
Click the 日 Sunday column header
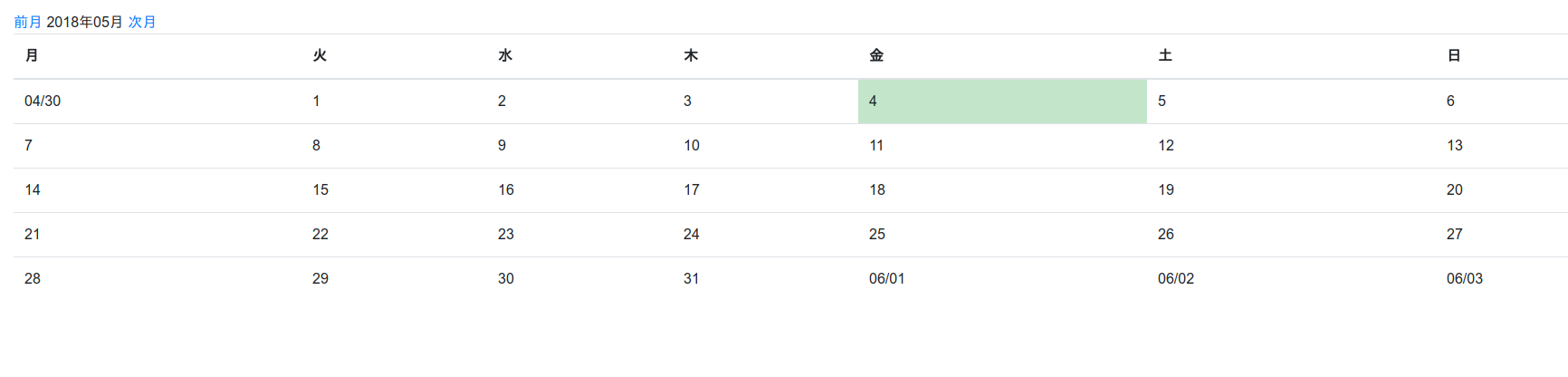[x=1454, y=55]
